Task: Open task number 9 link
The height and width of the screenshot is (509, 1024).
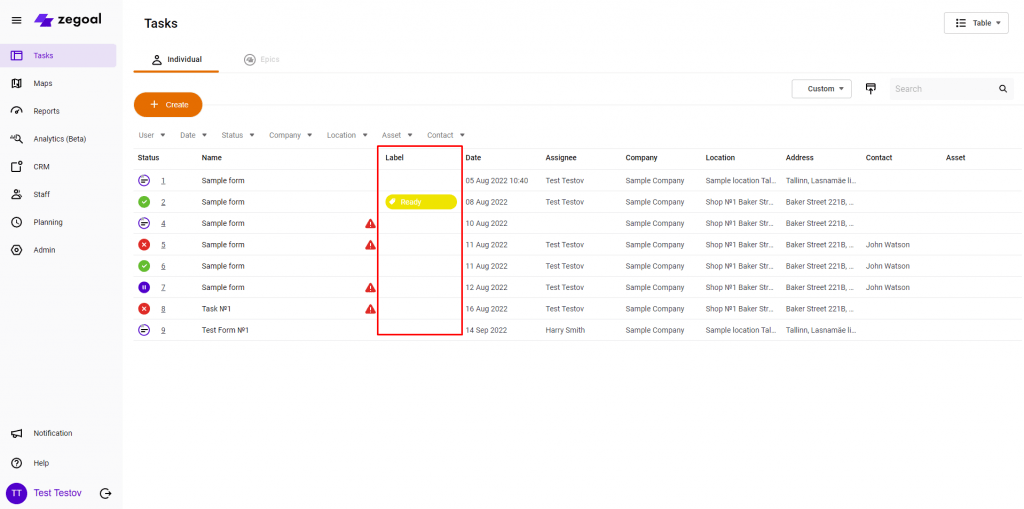Action: 163,330
